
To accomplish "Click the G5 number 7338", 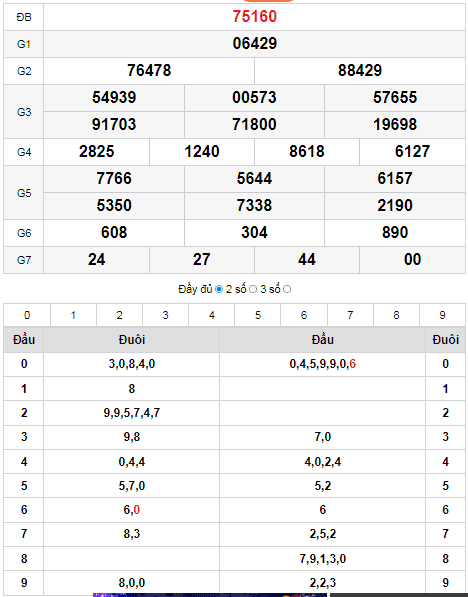I will (254, 206).
